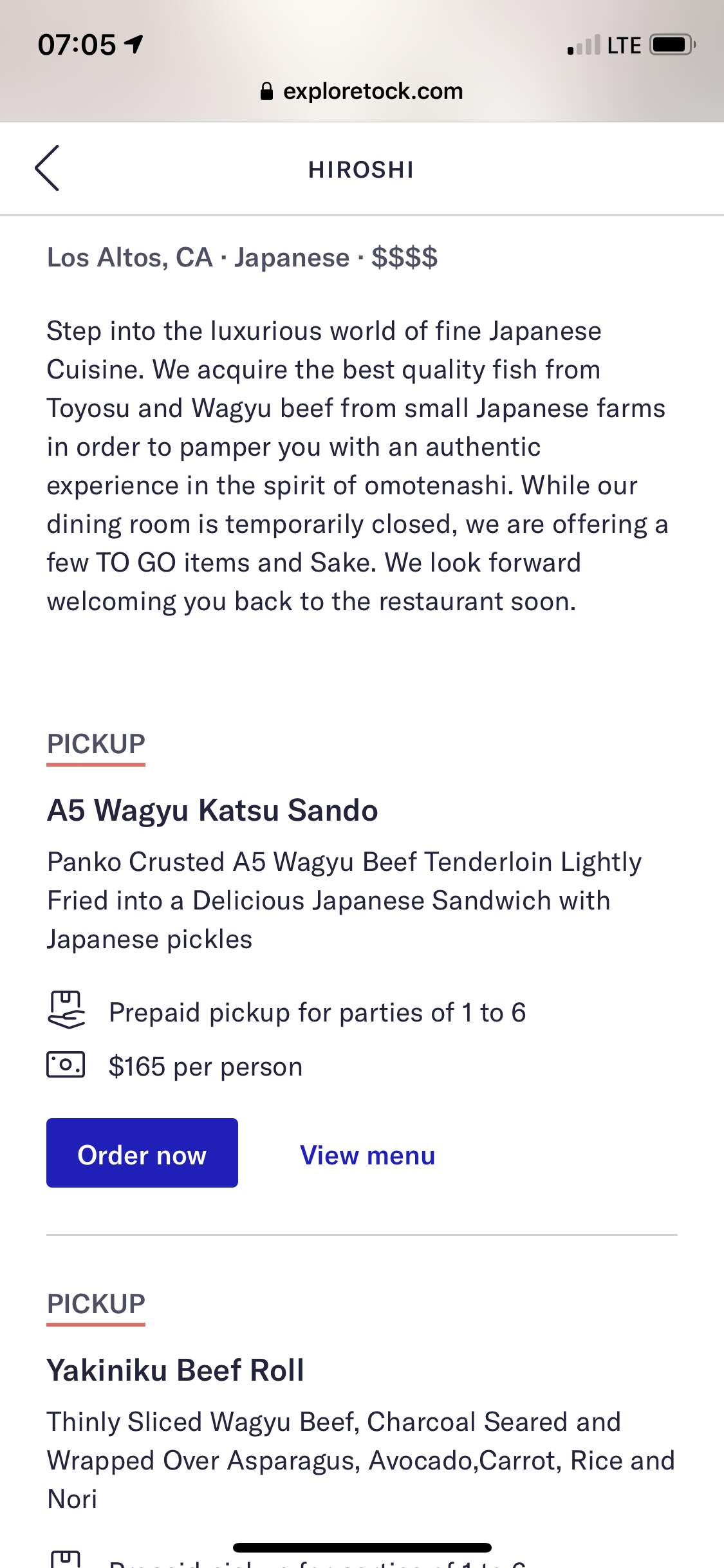The image size is (724, 1568).
Task: Tap 'Prepaid pickup for parties of 1 to 6'
Action: (317, 1013)
